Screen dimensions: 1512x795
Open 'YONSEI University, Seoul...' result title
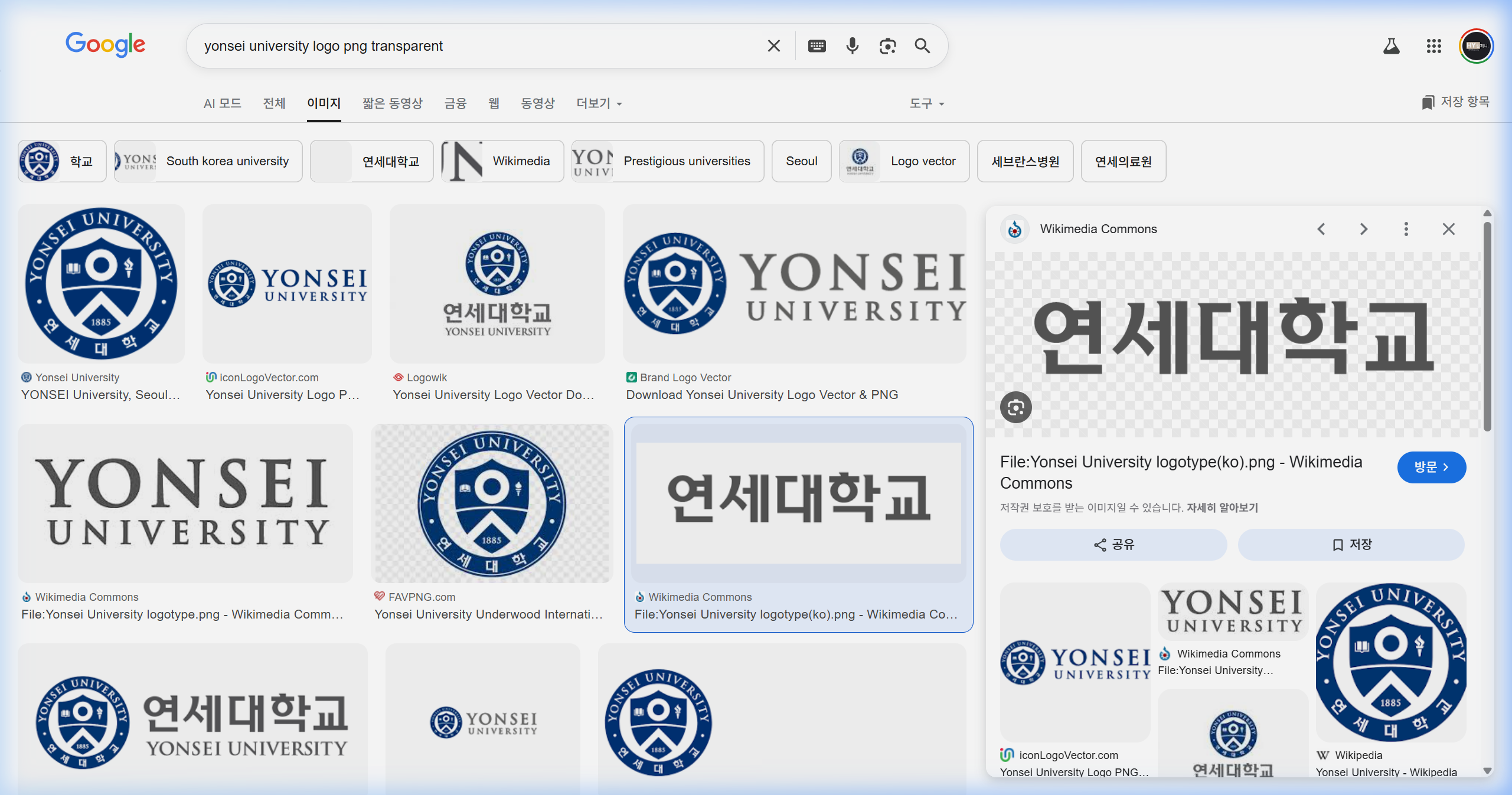[100, 395]
